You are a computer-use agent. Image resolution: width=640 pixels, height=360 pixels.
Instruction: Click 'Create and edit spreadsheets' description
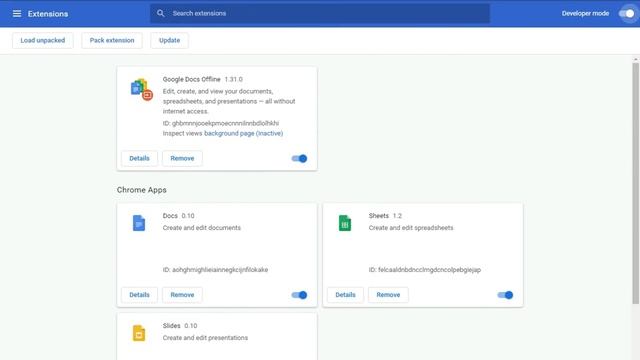pos(411,228)
